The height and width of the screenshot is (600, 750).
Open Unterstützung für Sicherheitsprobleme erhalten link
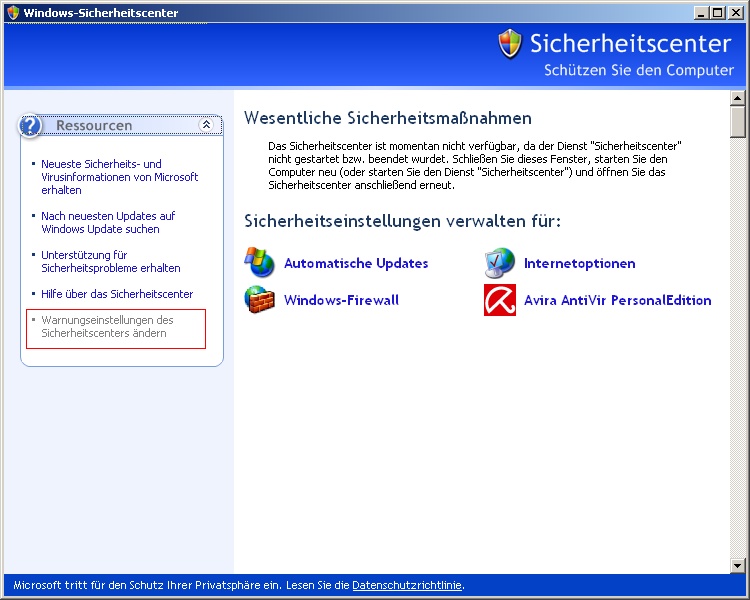[x=111, y=261]
